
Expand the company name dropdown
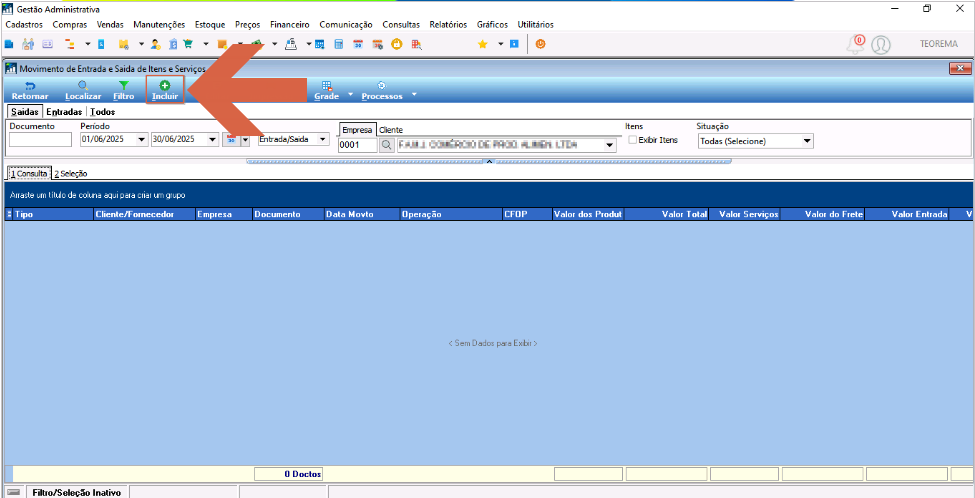pos(609,145)
